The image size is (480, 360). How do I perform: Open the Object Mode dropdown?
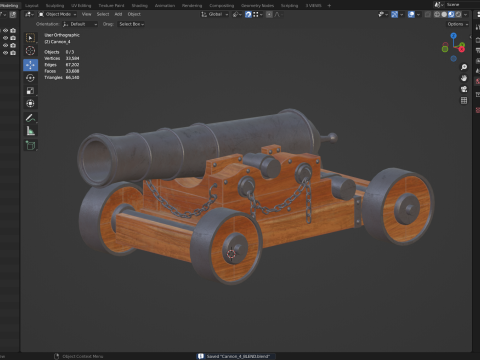[57, 14]
